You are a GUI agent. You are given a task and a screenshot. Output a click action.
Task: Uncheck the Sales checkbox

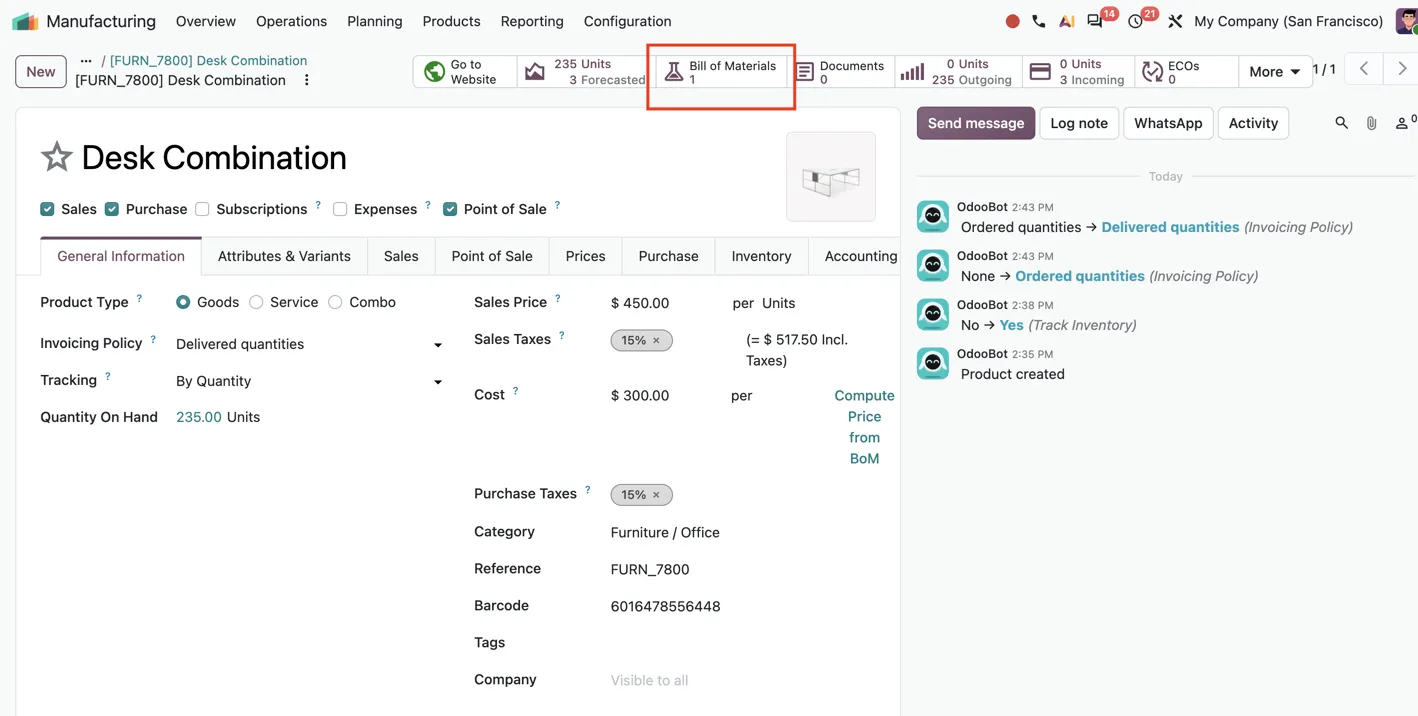[47, 209]
